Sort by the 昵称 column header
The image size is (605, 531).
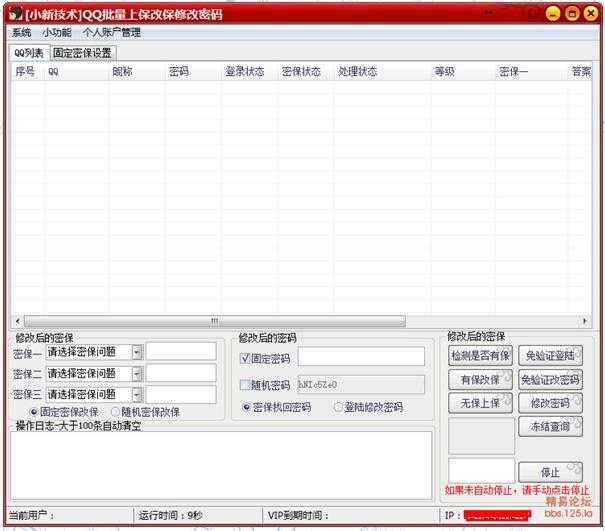(137, 72)
